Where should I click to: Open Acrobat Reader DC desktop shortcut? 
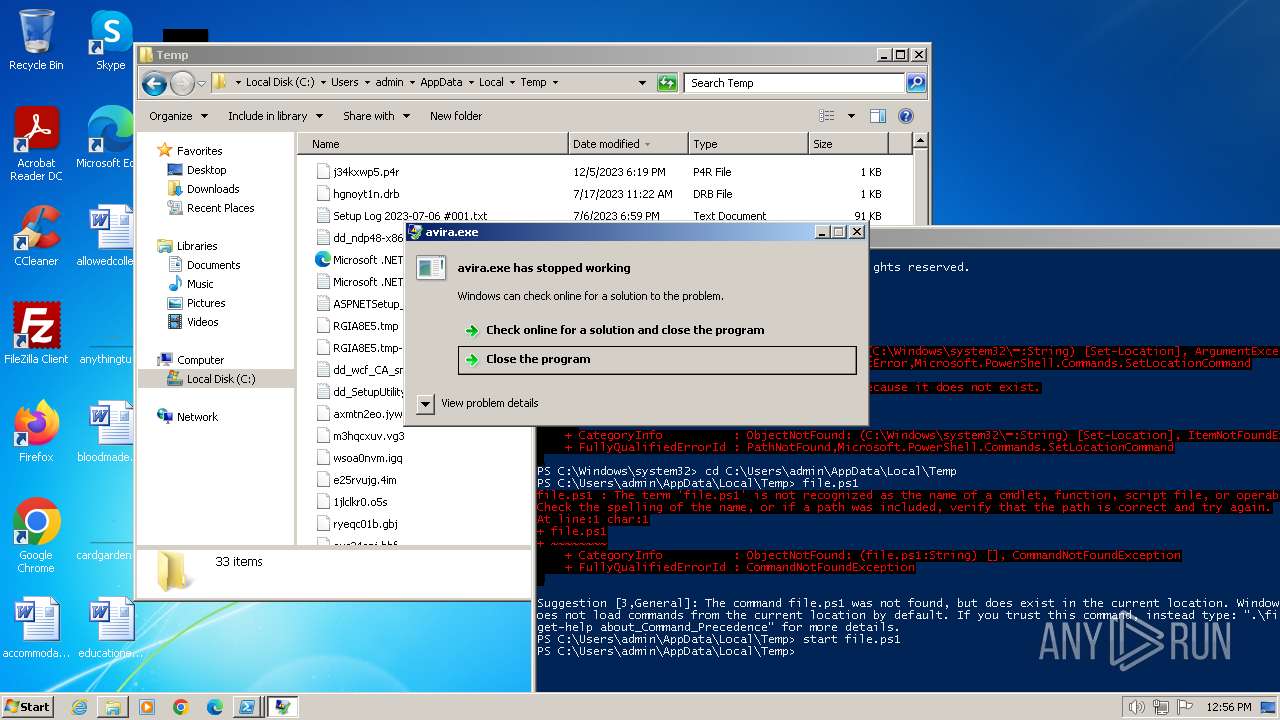point(36,144)
